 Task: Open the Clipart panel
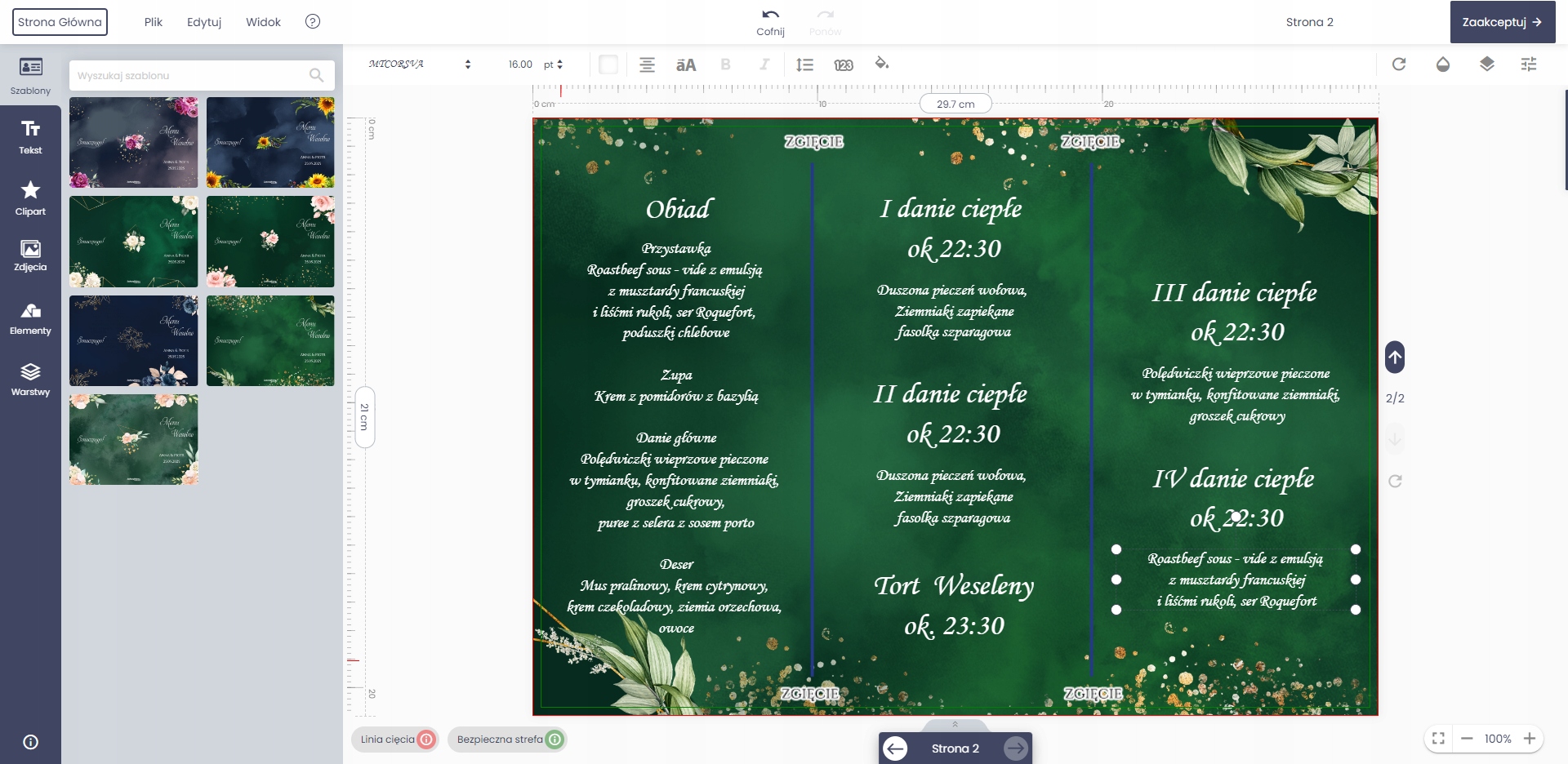click(30, 198)
